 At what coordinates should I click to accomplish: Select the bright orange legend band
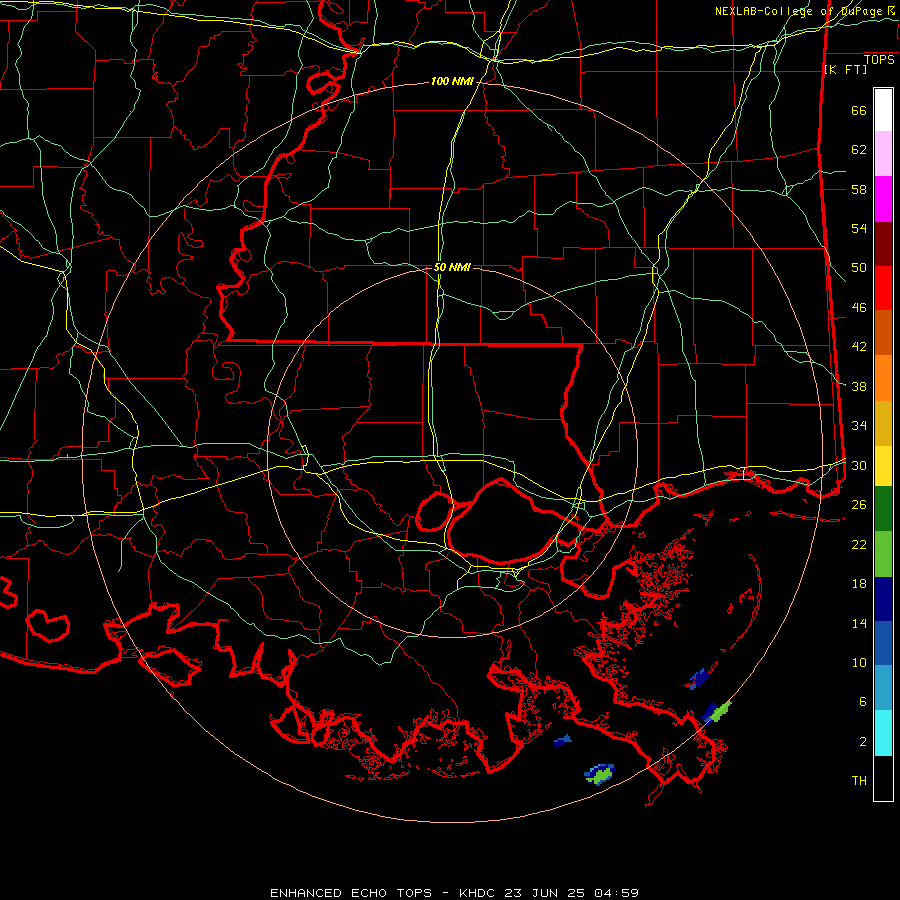click(883, 378)
